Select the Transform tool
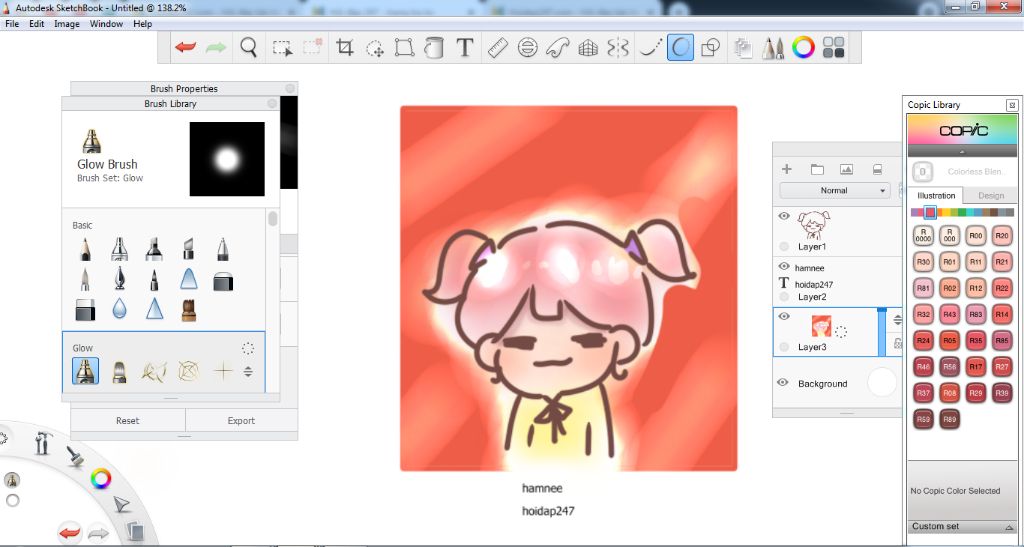 [x=404, y=47]
